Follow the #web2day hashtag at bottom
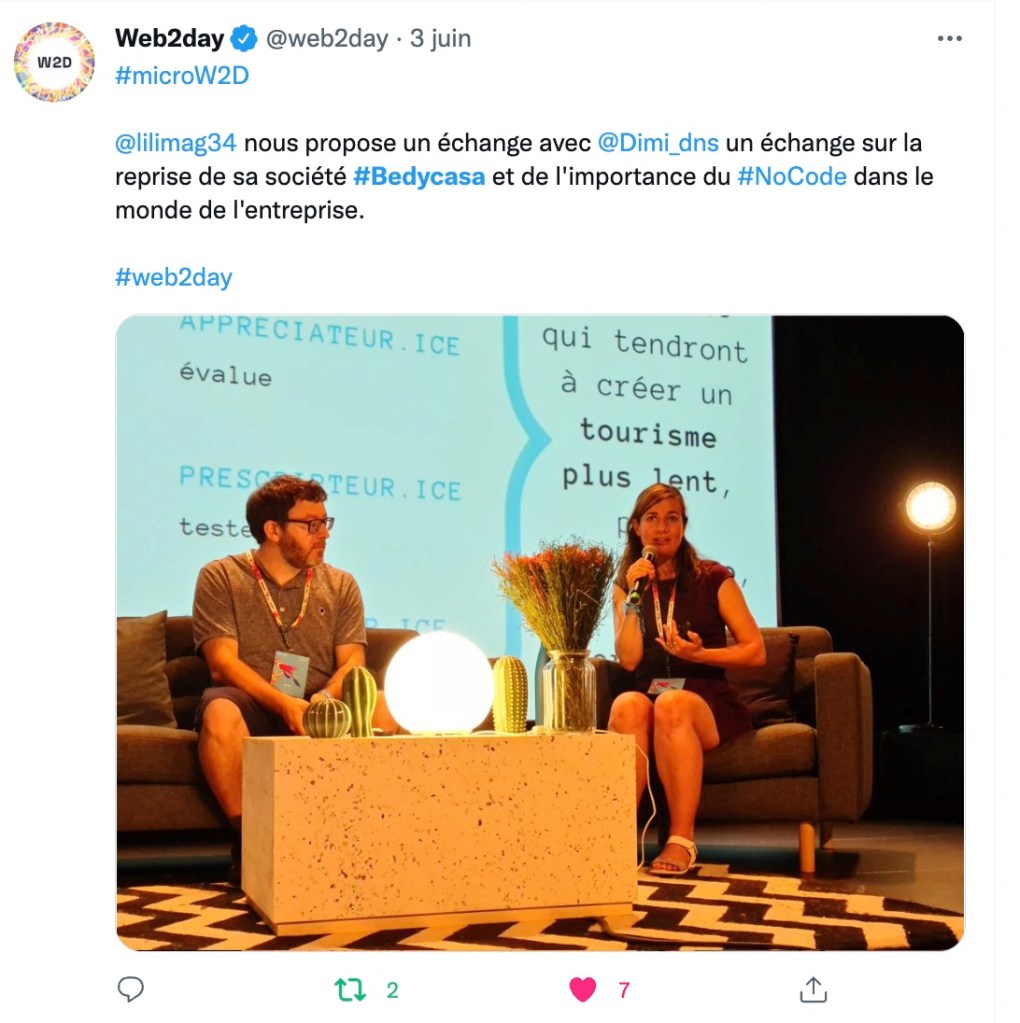Screen dimensions: 1020x1023 (x=174, y=277)
